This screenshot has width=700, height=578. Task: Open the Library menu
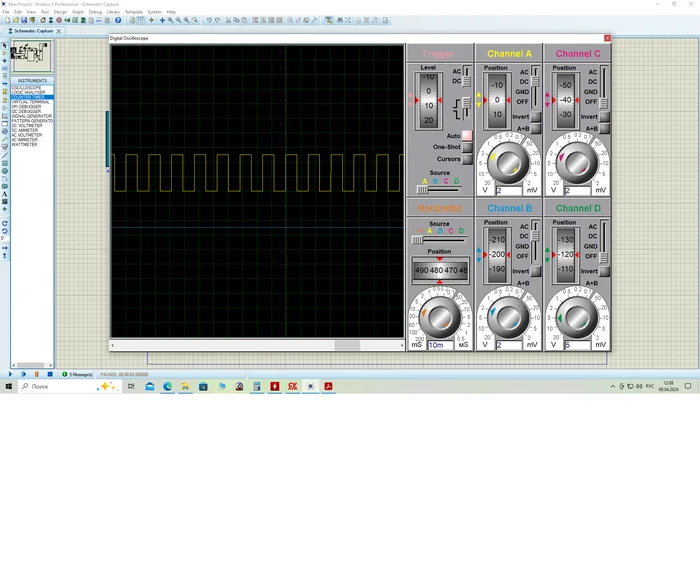click(112, 12)
